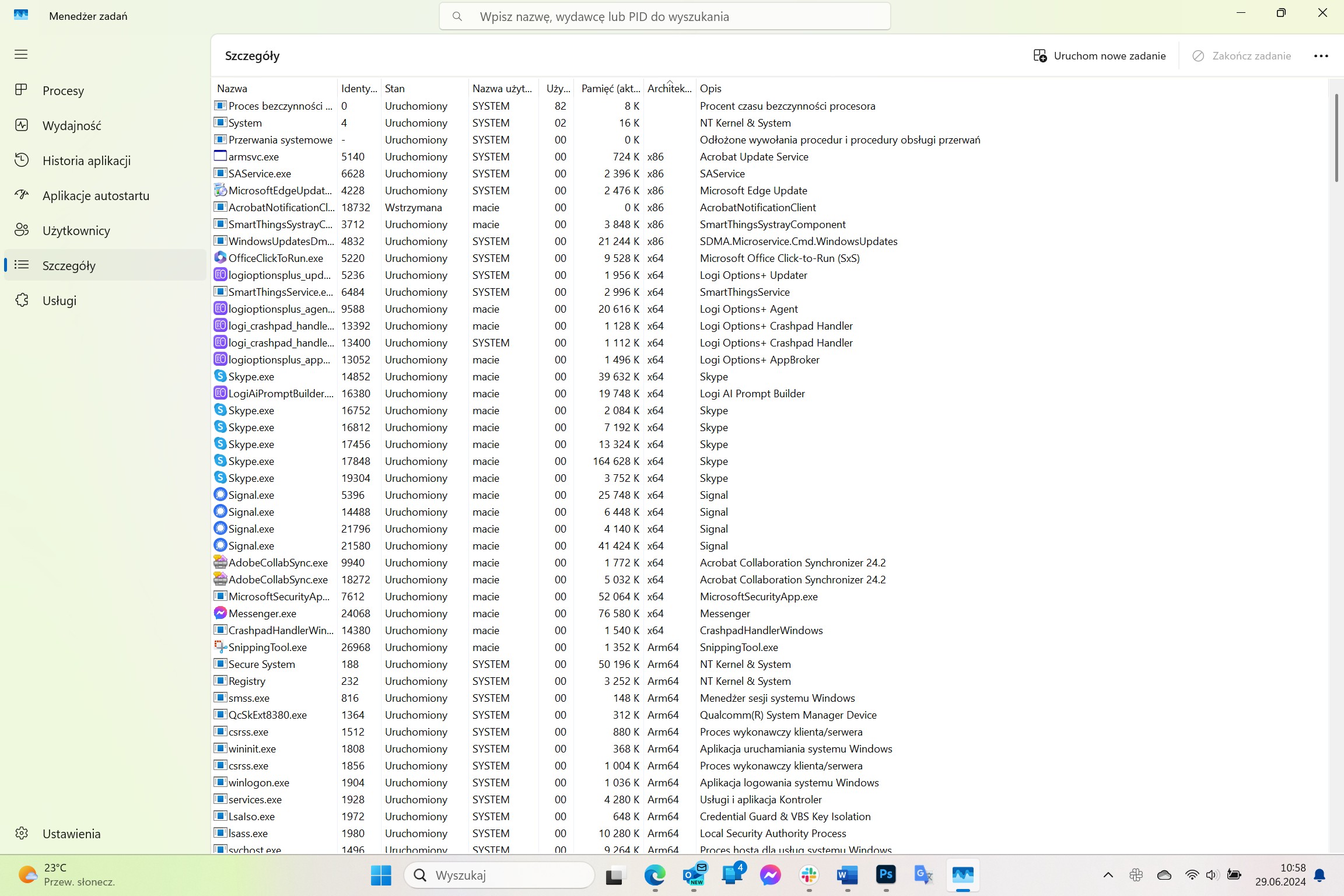1344x896 pixels.
Task: Open the notifications bell icon
Action: 1320,875
